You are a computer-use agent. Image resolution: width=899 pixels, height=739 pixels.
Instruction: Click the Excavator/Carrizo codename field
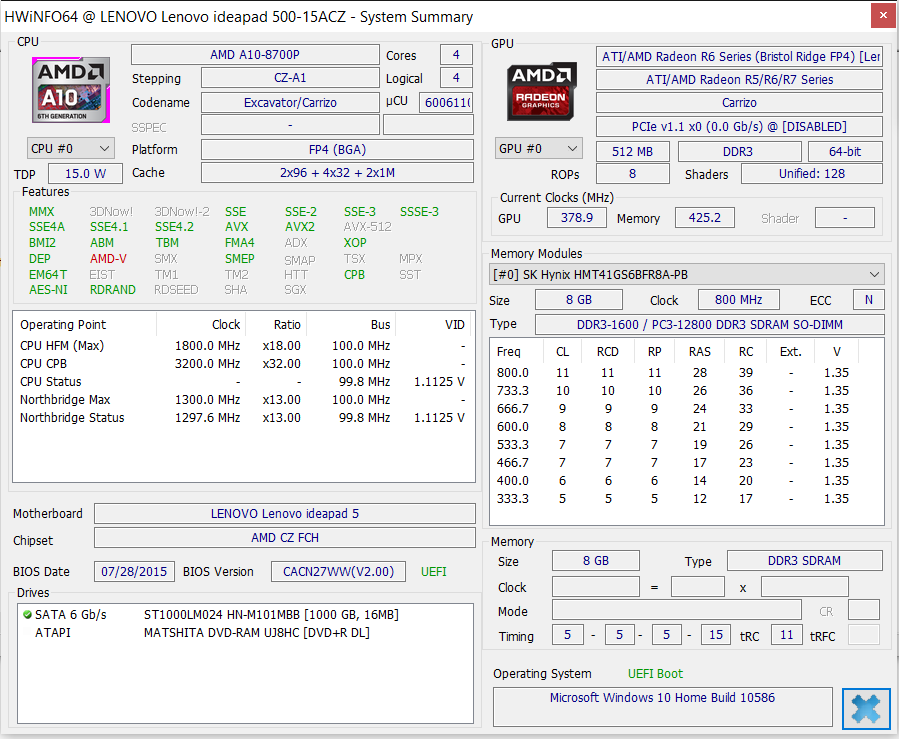pos(290,103)
